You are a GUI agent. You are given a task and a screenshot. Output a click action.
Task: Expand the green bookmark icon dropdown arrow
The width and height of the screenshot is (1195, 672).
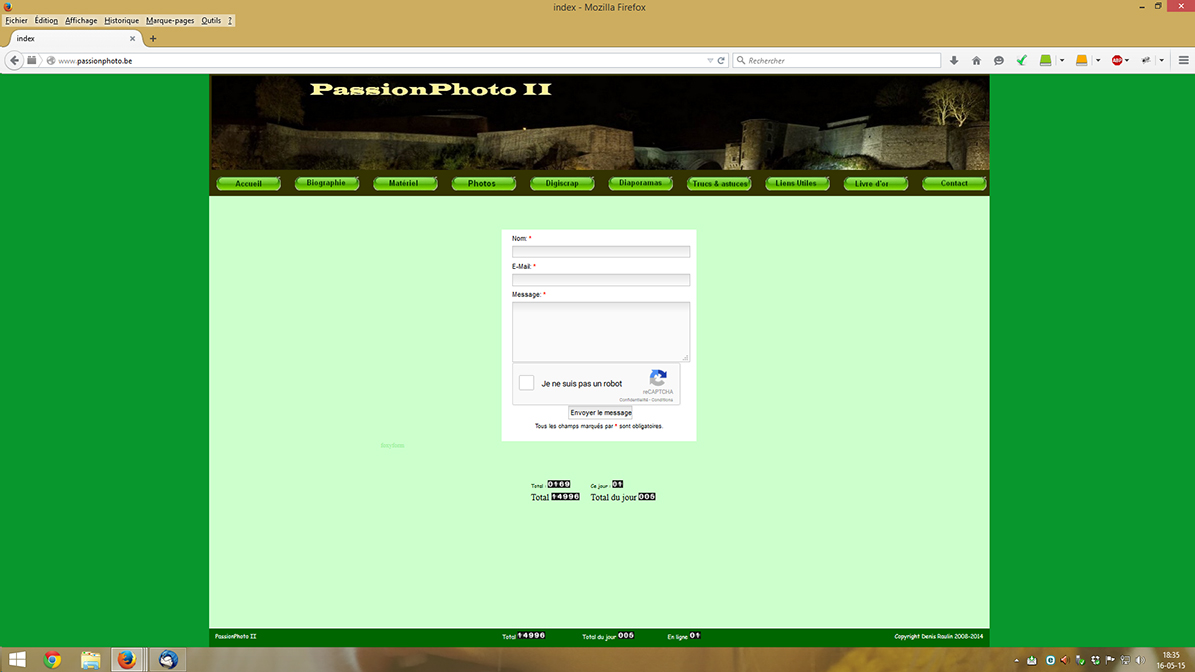1062,61
